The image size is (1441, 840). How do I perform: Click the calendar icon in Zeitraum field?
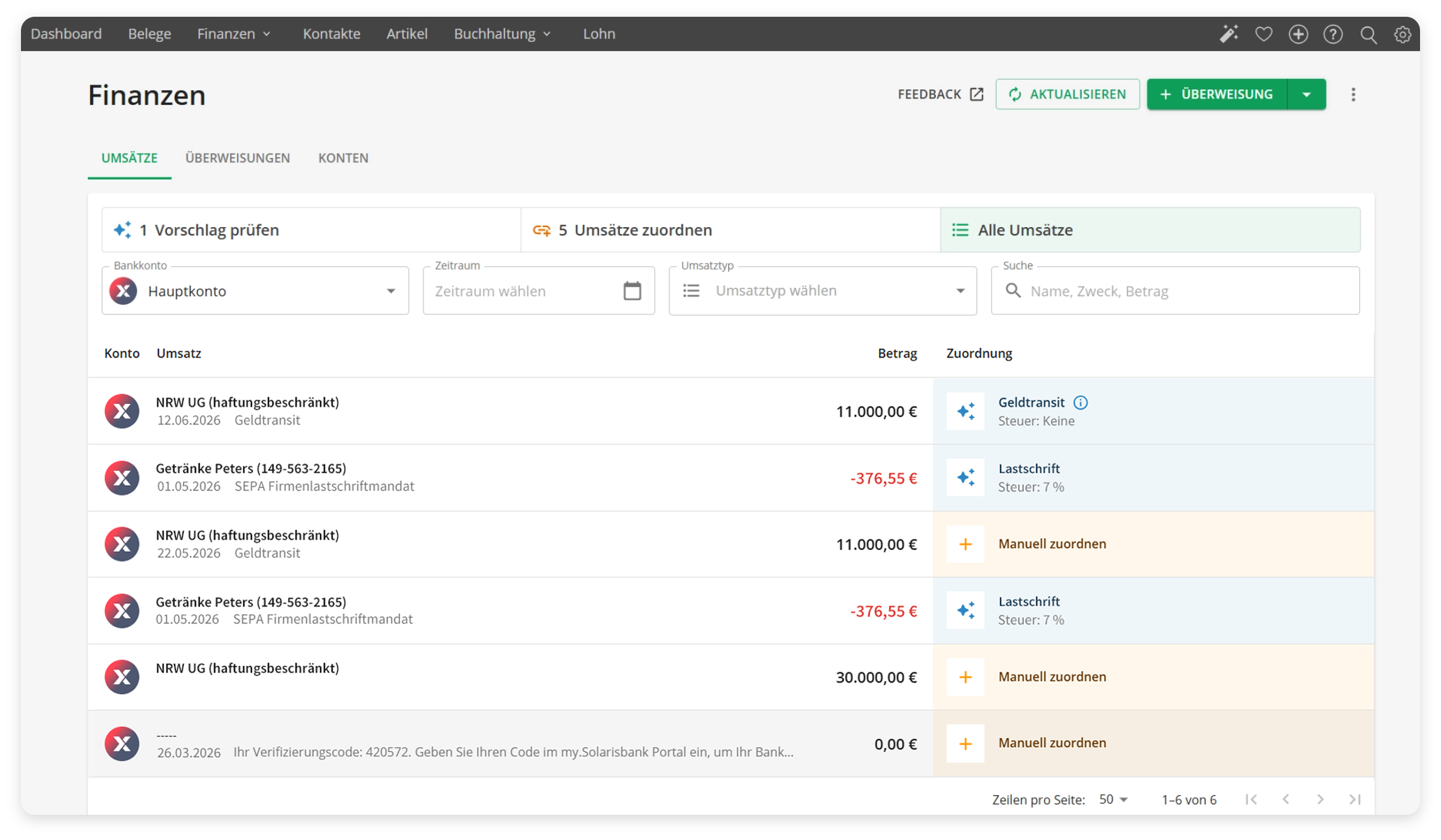click(632, 291)
